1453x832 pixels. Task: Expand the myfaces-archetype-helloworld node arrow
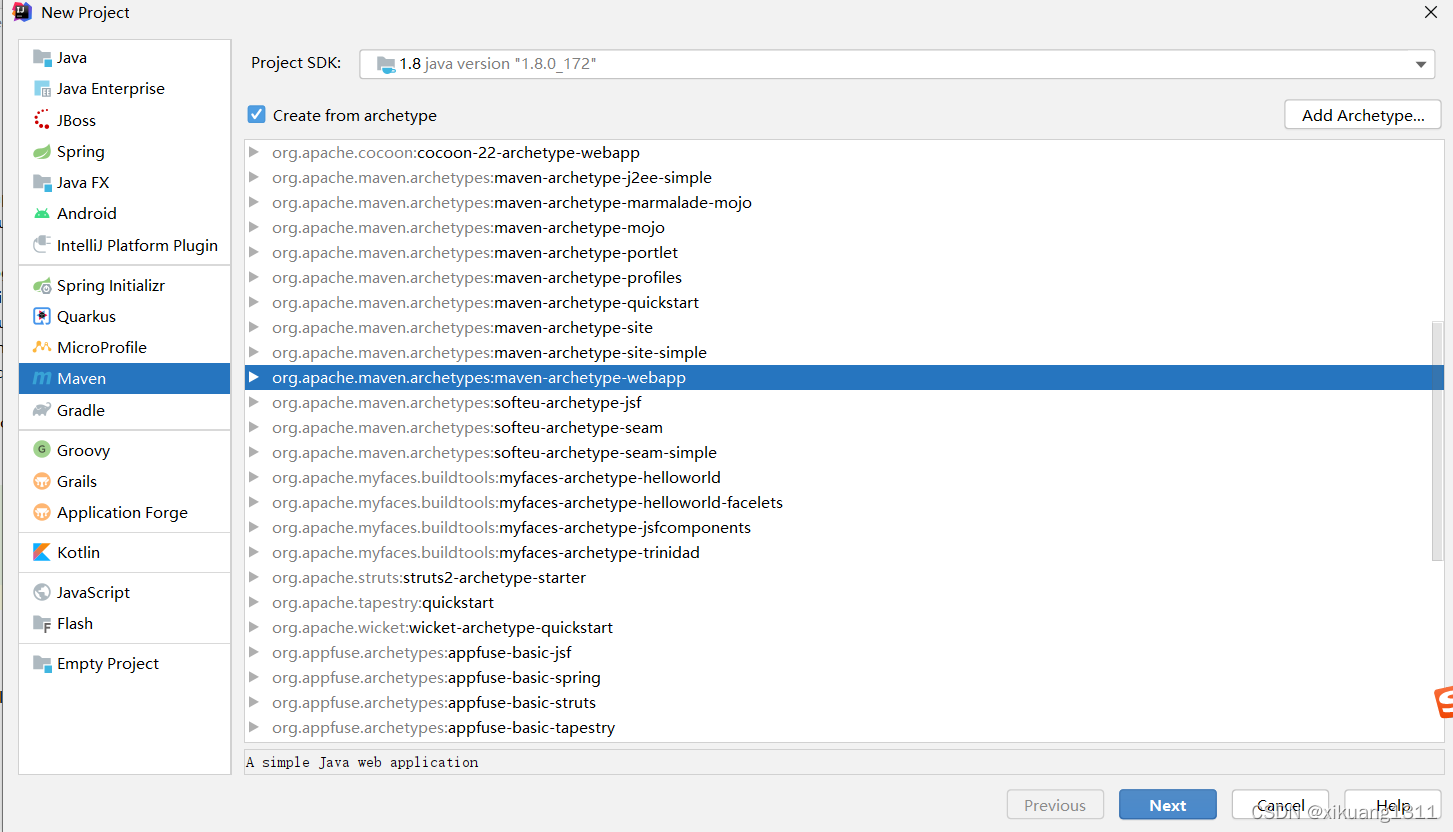point(254,478)
